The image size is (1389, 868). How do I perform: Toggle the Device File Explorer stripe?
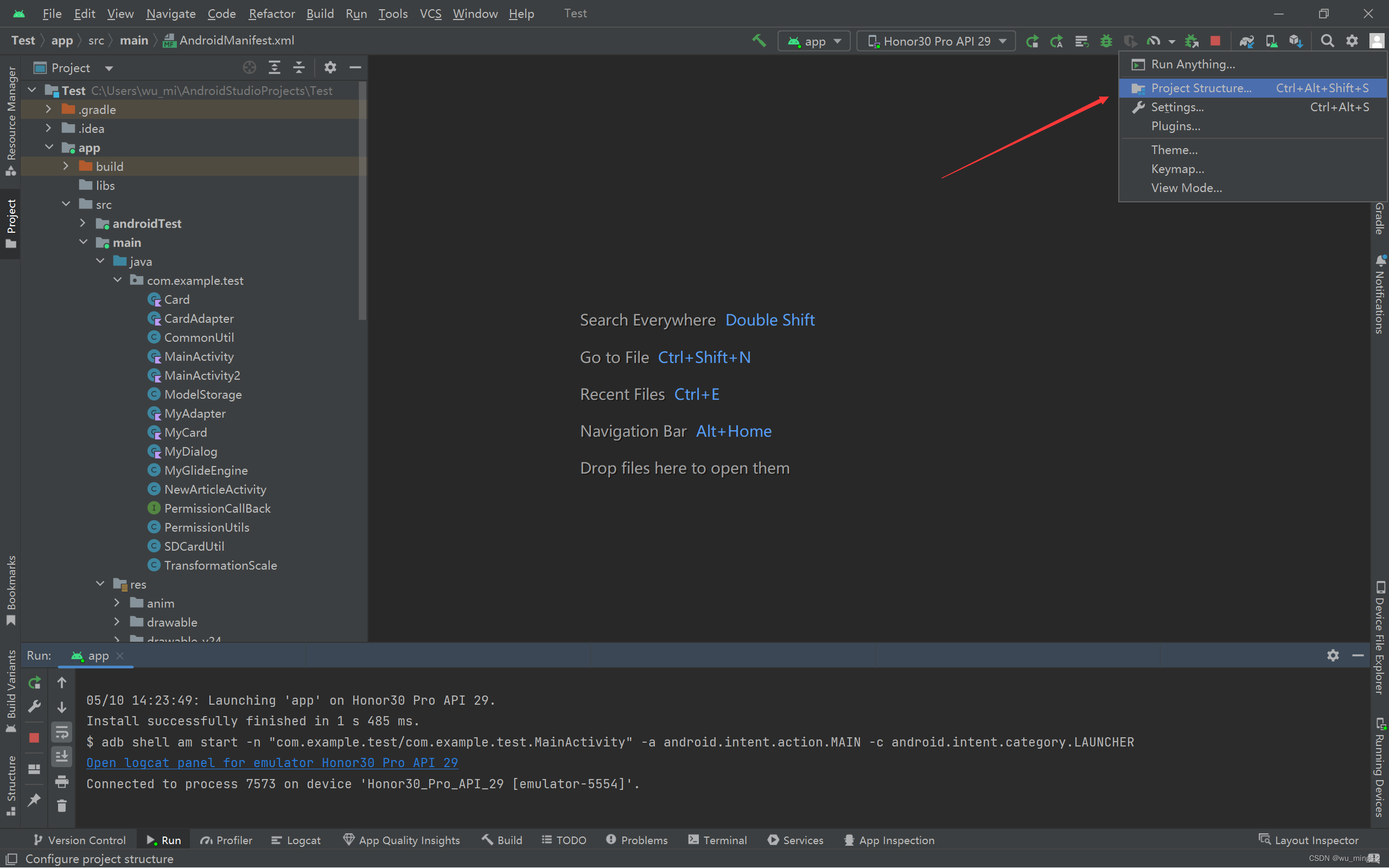pyautogui.click(x=1379, y=638)
